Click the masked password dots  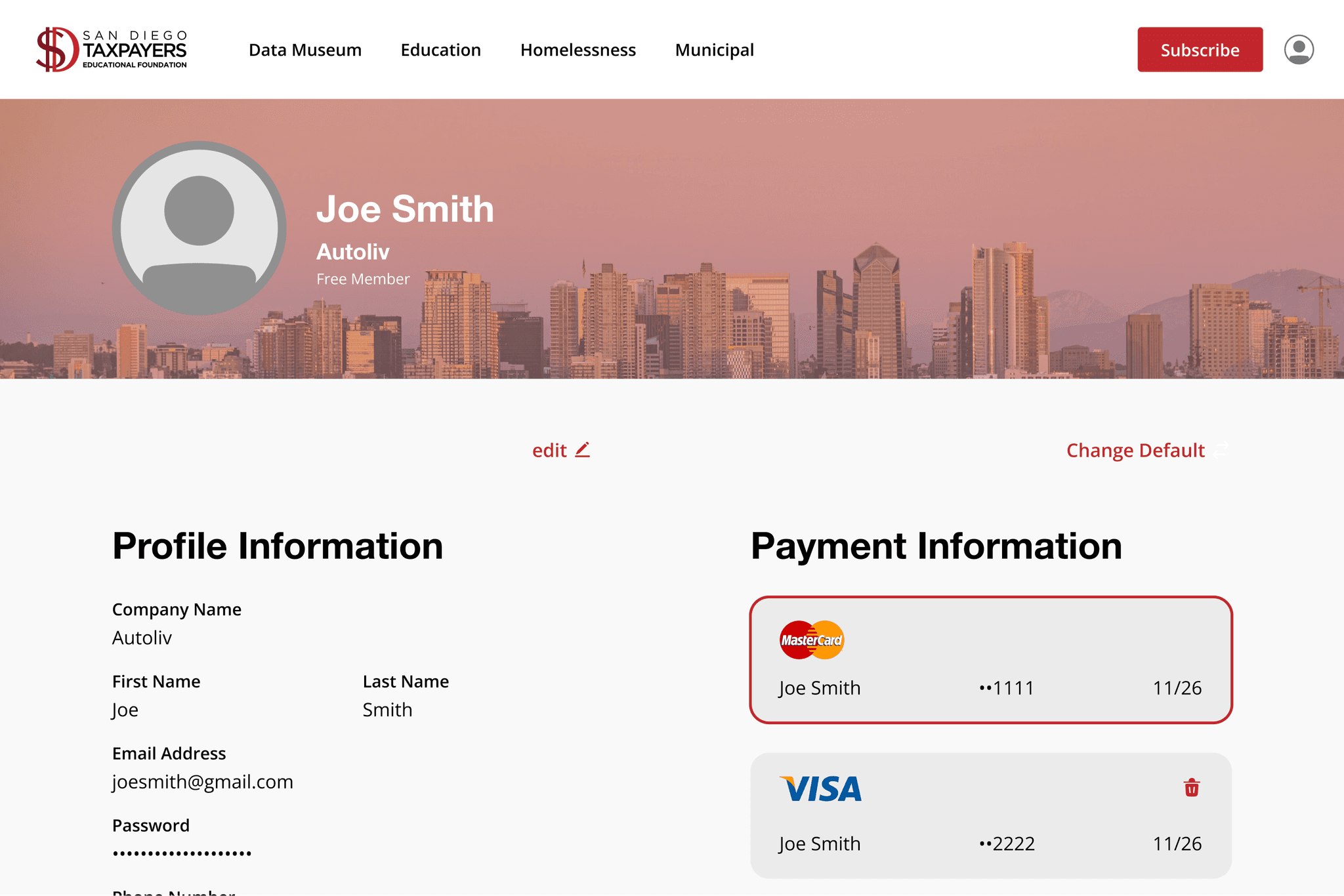(182, 853)
